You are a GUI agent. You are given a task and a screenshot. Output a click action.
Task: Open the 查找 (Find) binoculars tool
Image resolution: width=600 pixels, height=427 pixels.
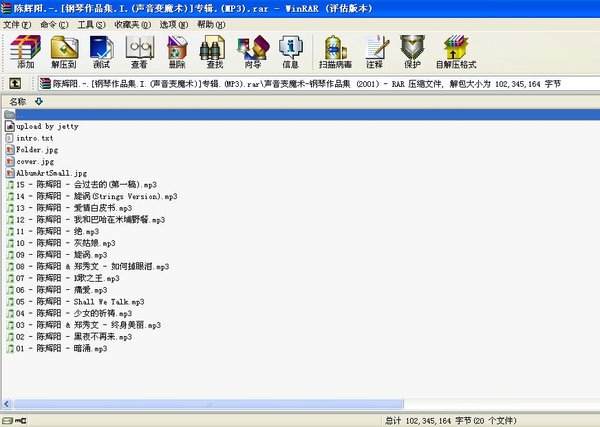(x=214, y=52)
